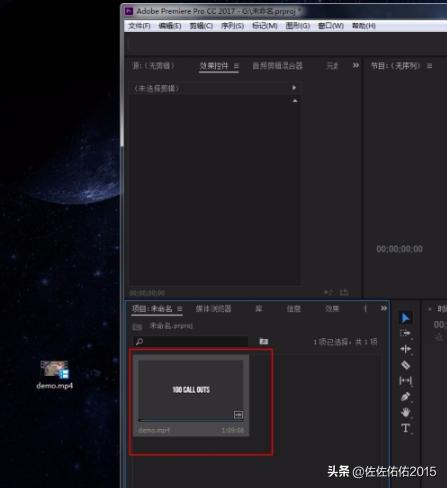The width and height of the screenshot is (447, 488).
Task: Select the Ripple Edit tool
Action: coord(405,349)
